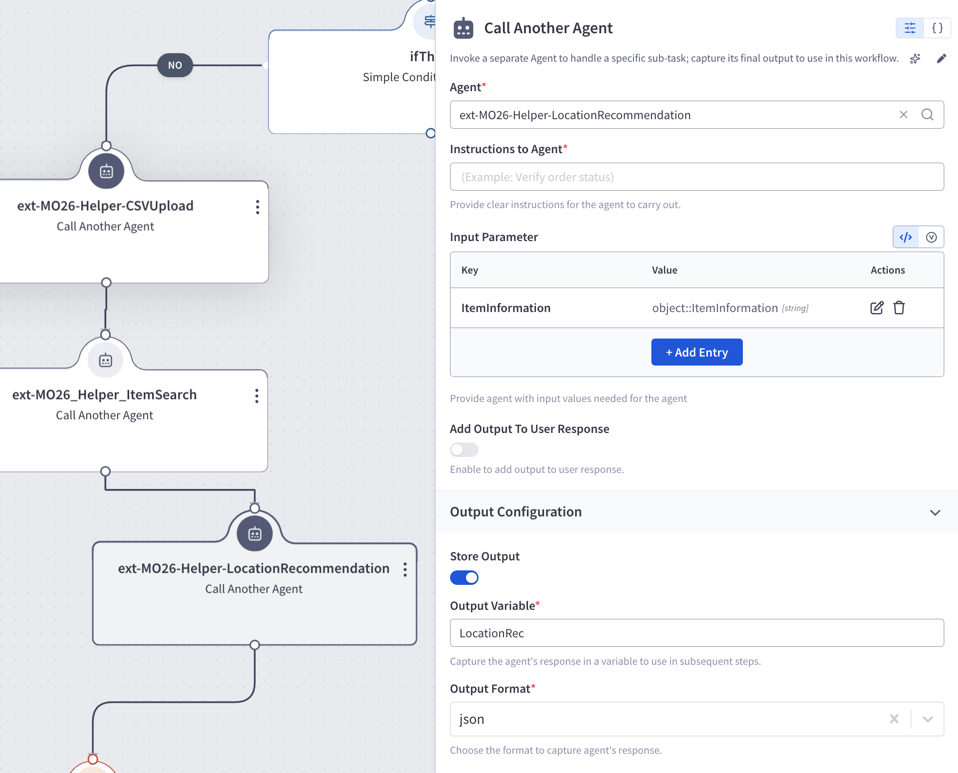Image resolution: width=958 pixels, height=773 pixels.
Task: Open the ItemSearch node options menu
Action: click(x=257, y=396)
